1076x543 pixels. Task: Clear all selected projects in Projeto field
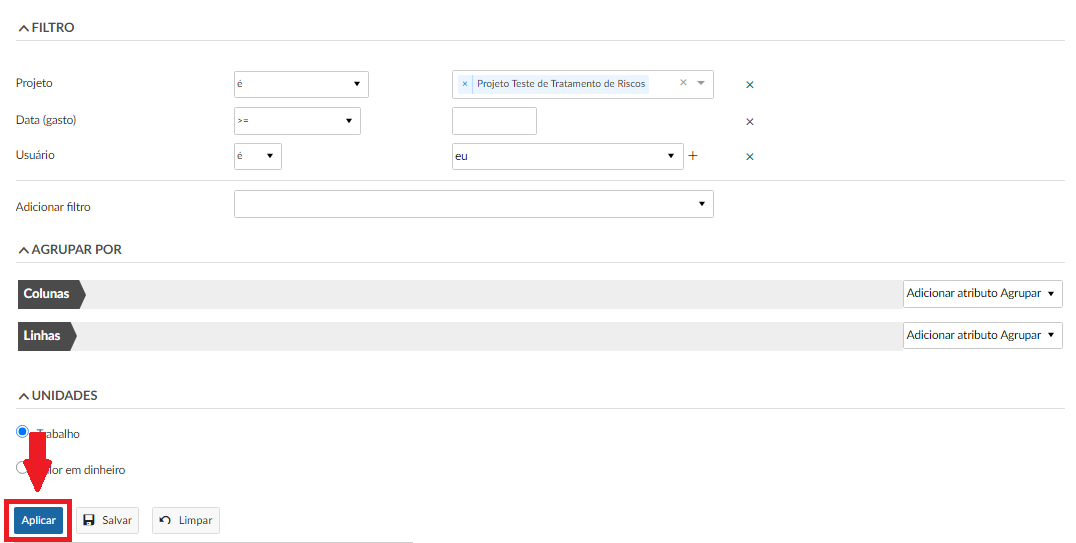coord(683,83)
